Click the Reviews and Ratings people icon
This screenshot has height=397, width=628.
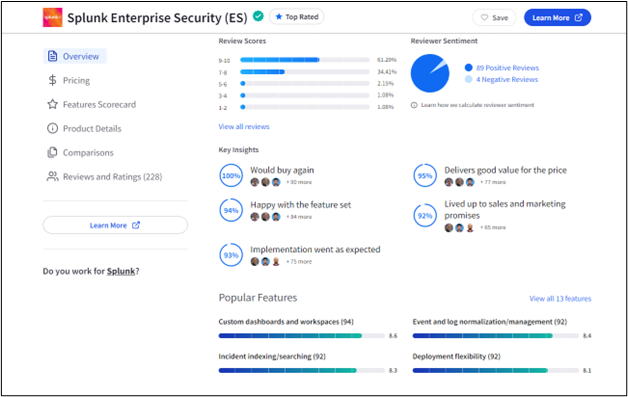[x=52, y=177]
